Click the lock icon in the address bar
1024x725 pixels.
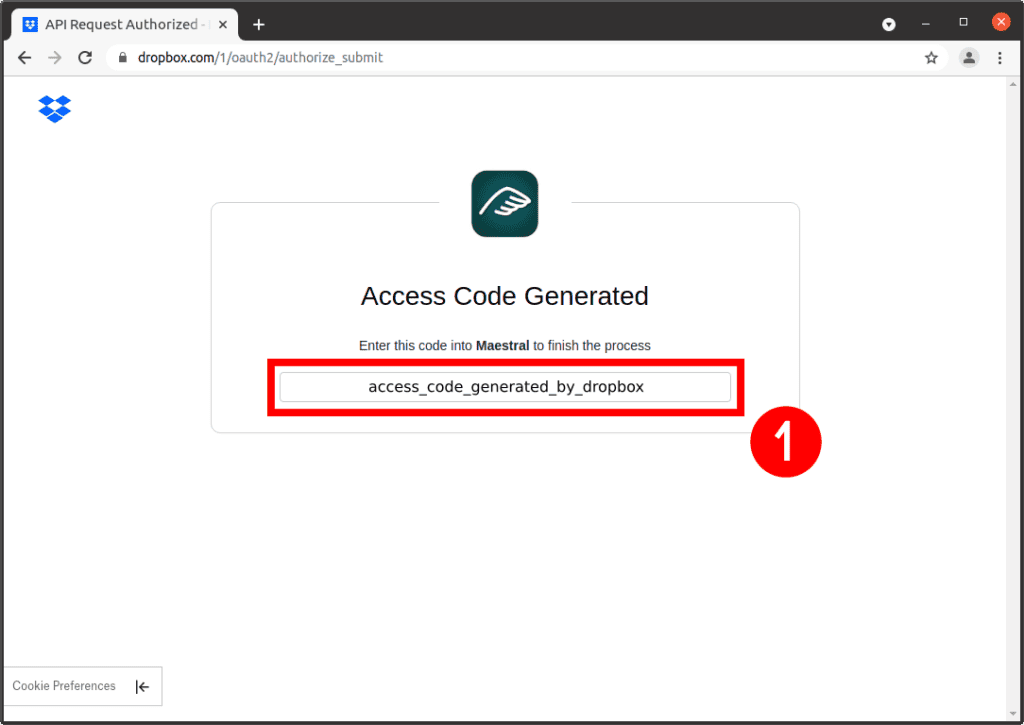pos(122,57)
